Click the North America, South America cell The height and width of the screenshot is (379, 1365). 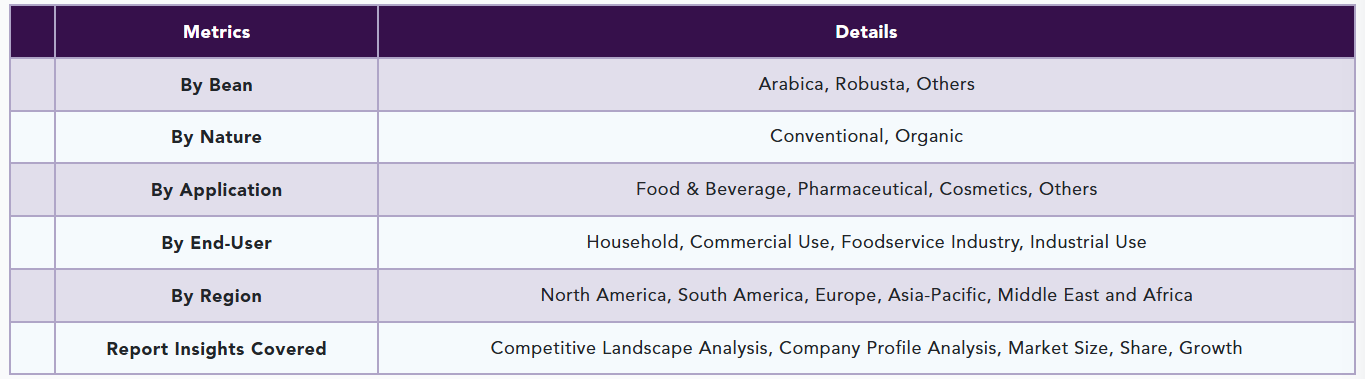click(866, 295)
